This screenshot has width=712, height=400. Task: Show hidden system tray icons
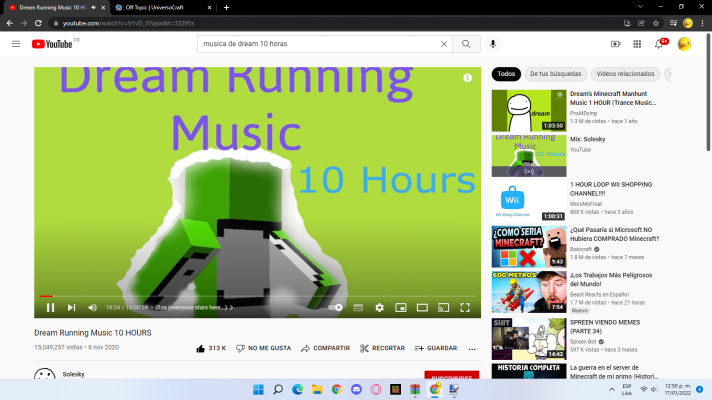[x=612, y=390]
